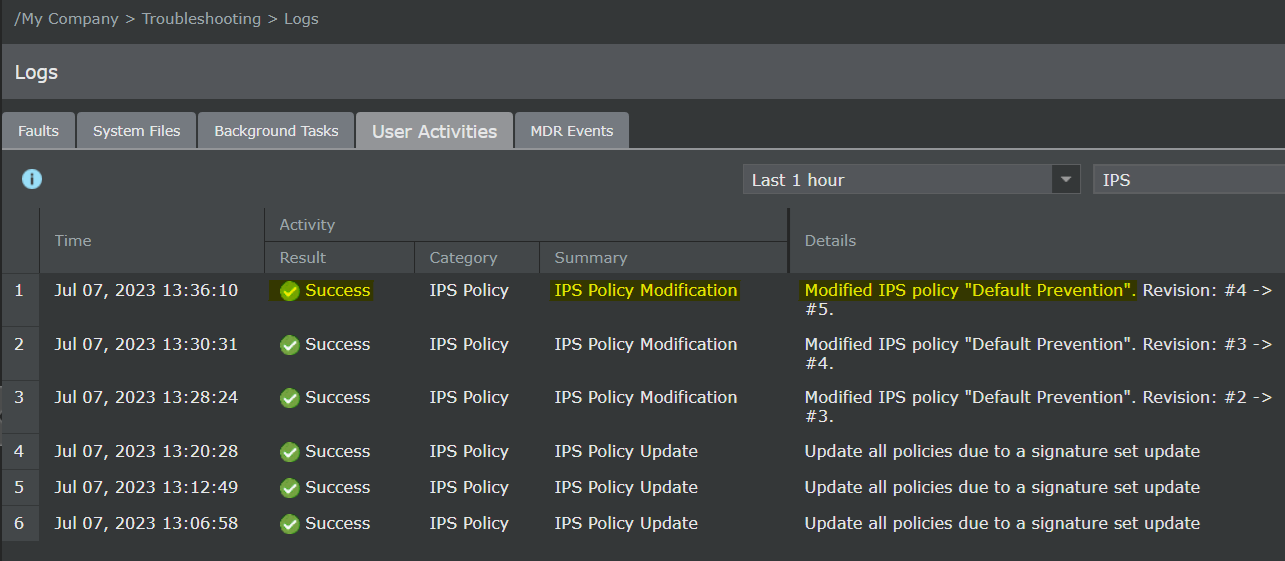1285x561 pixels.
Task: Click Logs in the breadcrumb
Action: click(x=301, y=19)
